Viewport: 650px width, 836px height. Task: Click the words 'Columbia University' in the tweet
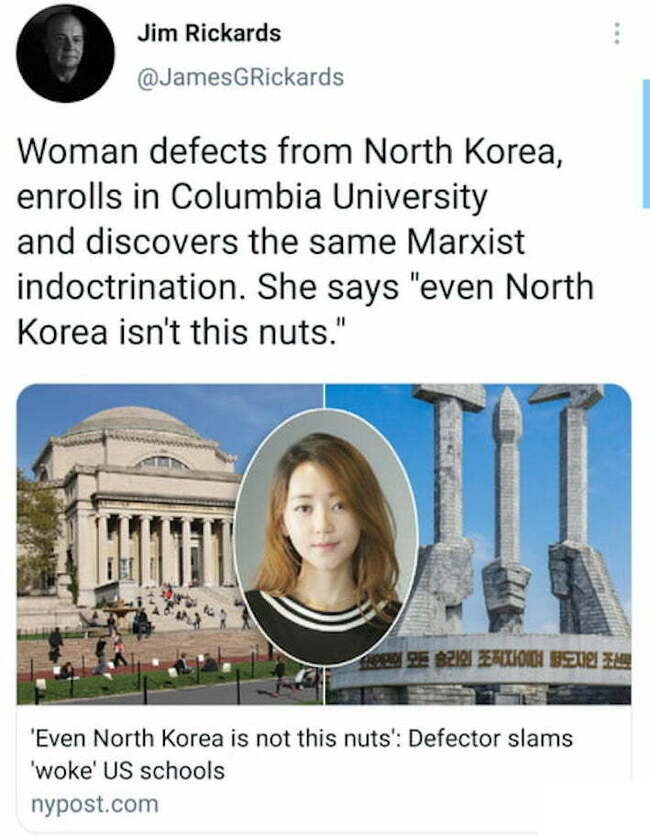(329, 197)
